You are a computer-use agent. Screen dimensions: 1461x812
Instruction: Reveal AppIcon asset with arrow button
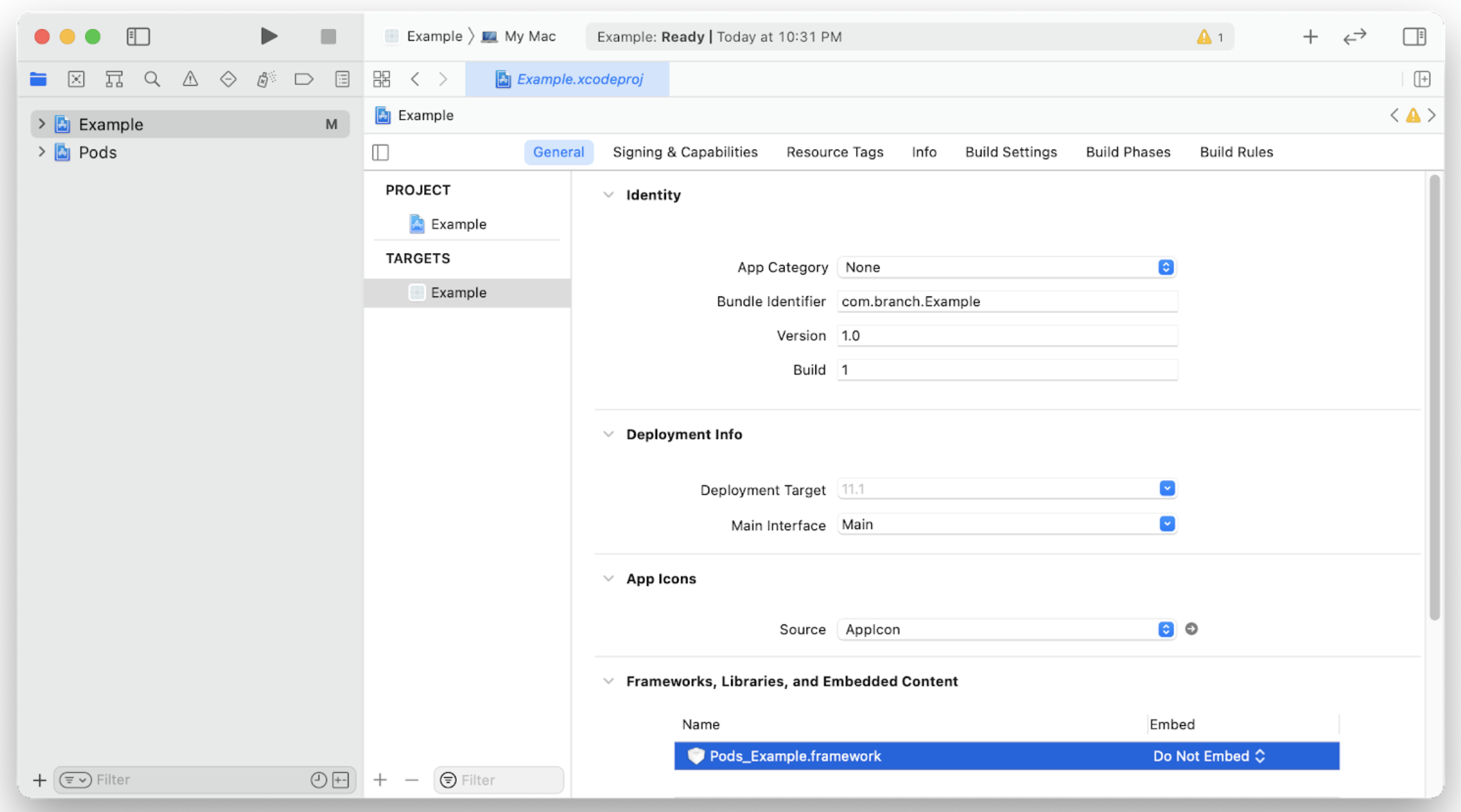point(1191,629)
